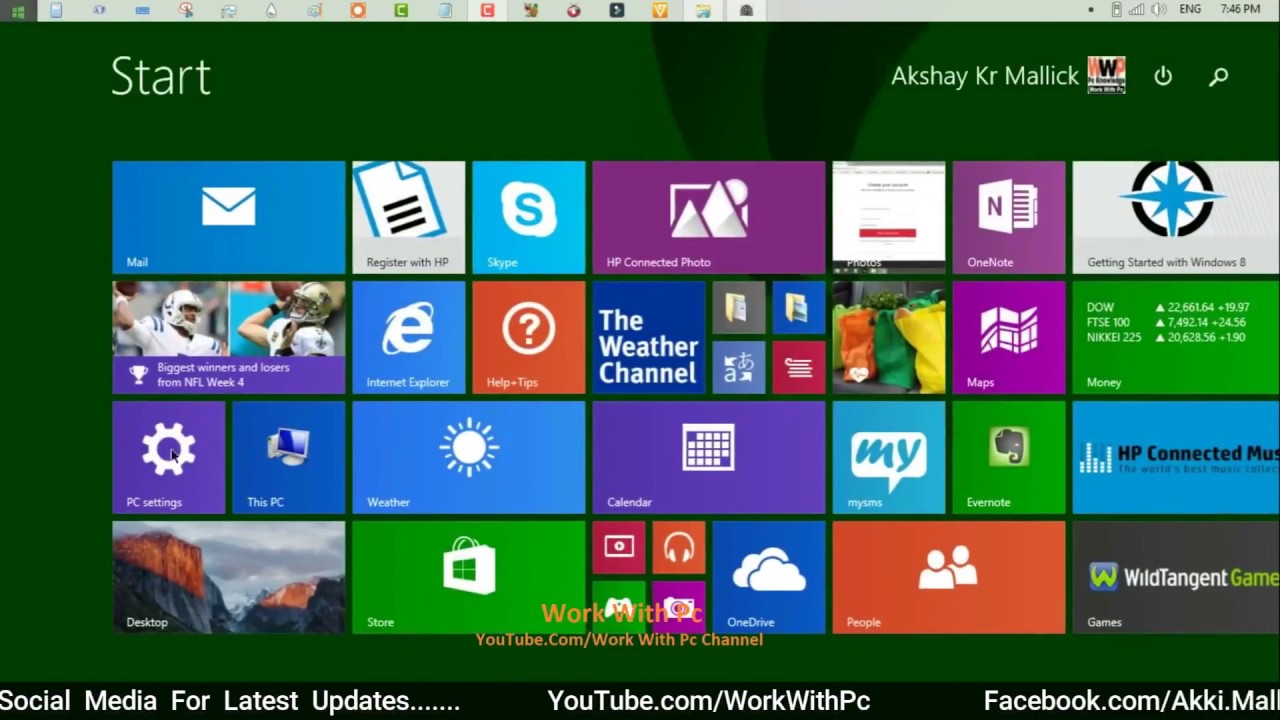Viewport: 1280px width, 720px height.
Task: Launch the Skype tile
Action: click(x=528, y=217)
